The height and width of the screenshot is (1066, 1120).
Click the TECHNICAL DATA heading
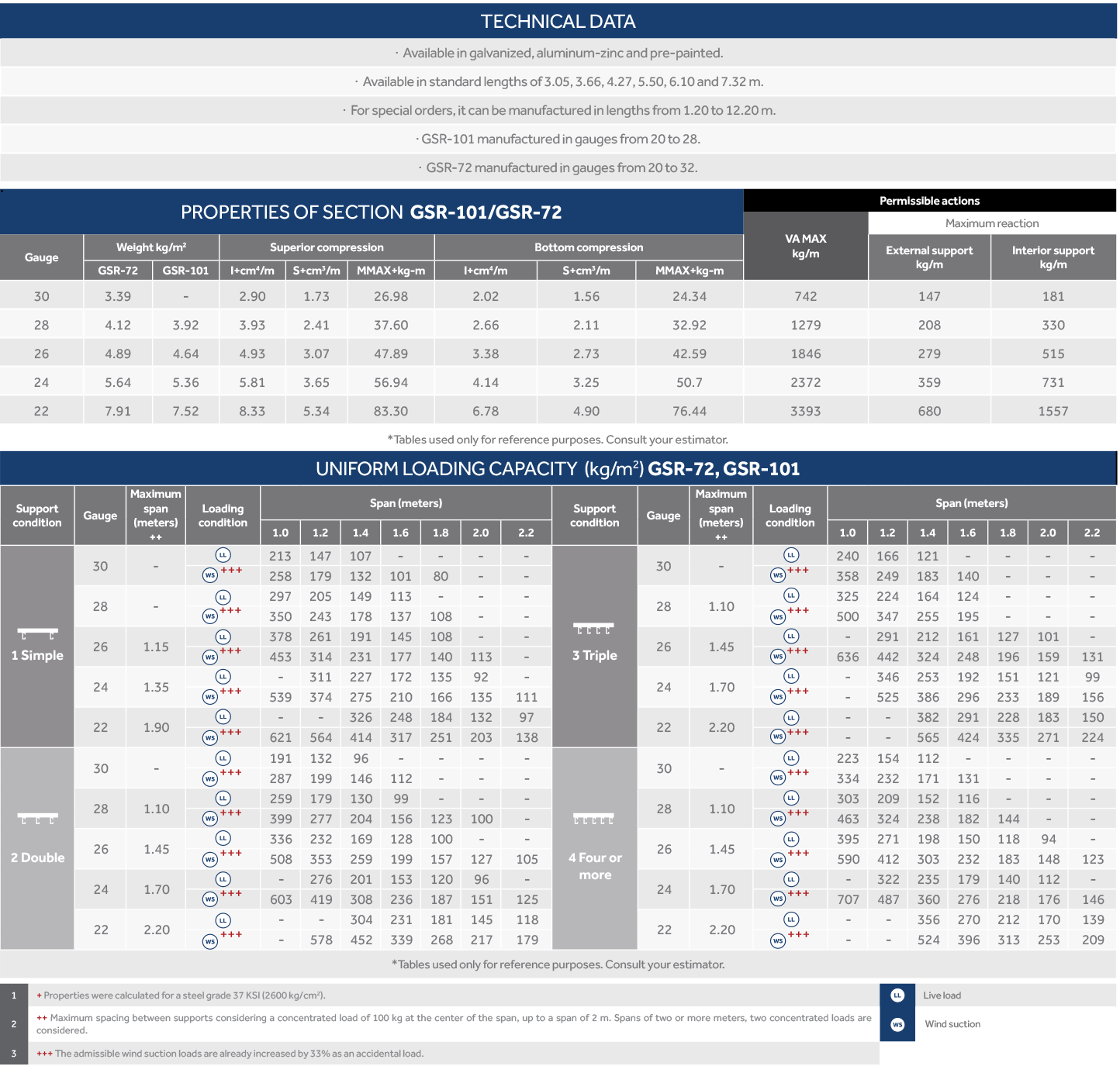pyautogui.click(x=558, y=22)
